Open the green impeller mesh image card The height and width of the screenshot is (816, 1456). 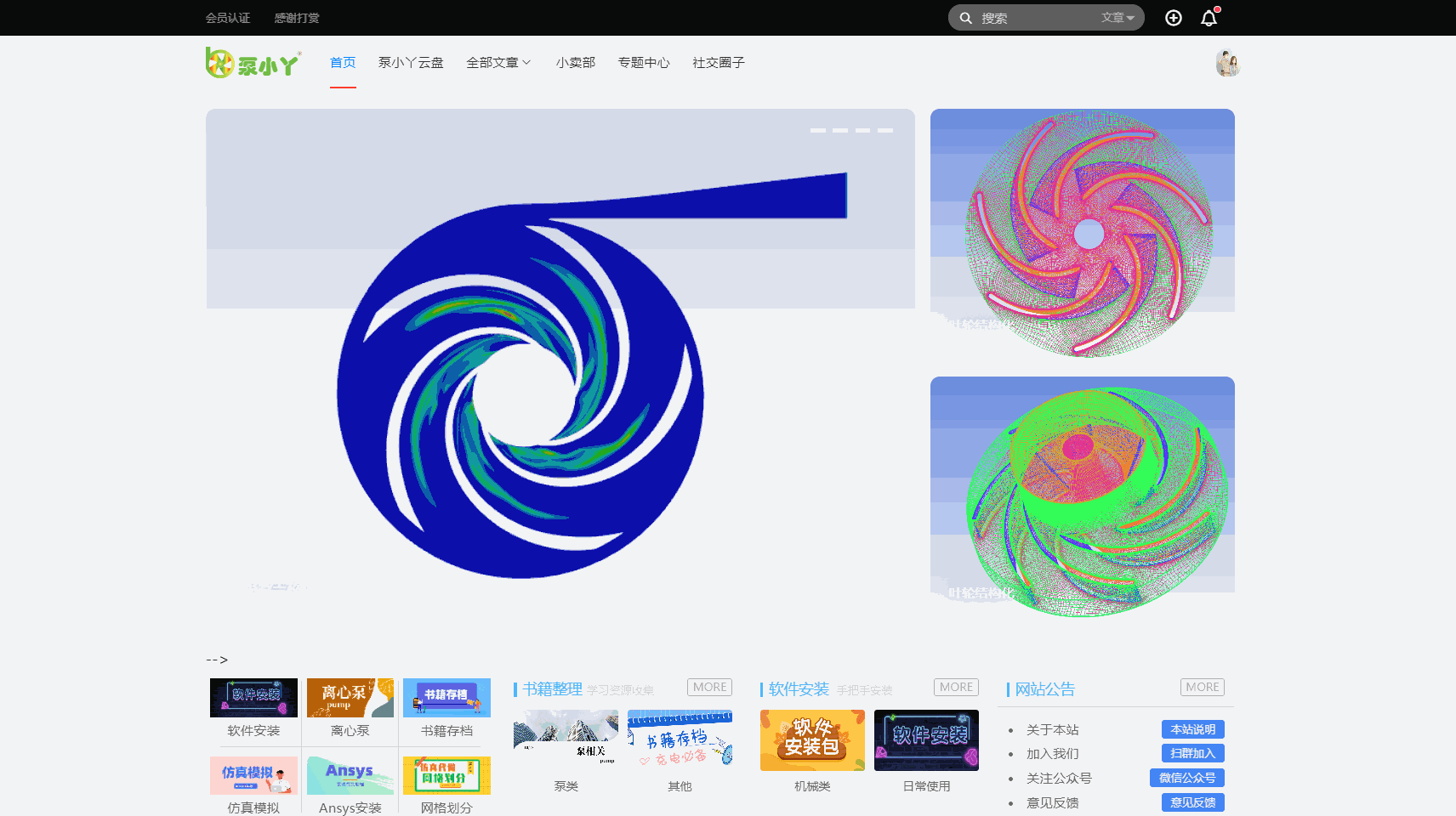[x=1083, y=496]
